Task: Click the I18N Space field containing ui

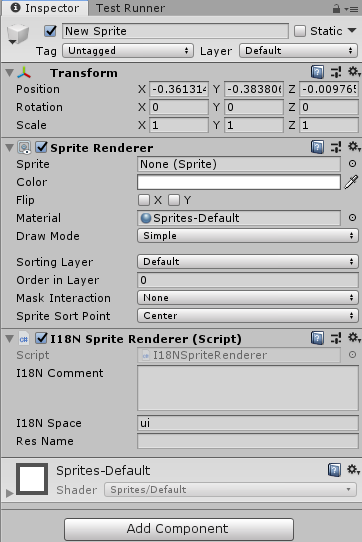Action: click(x=248, y=423)
